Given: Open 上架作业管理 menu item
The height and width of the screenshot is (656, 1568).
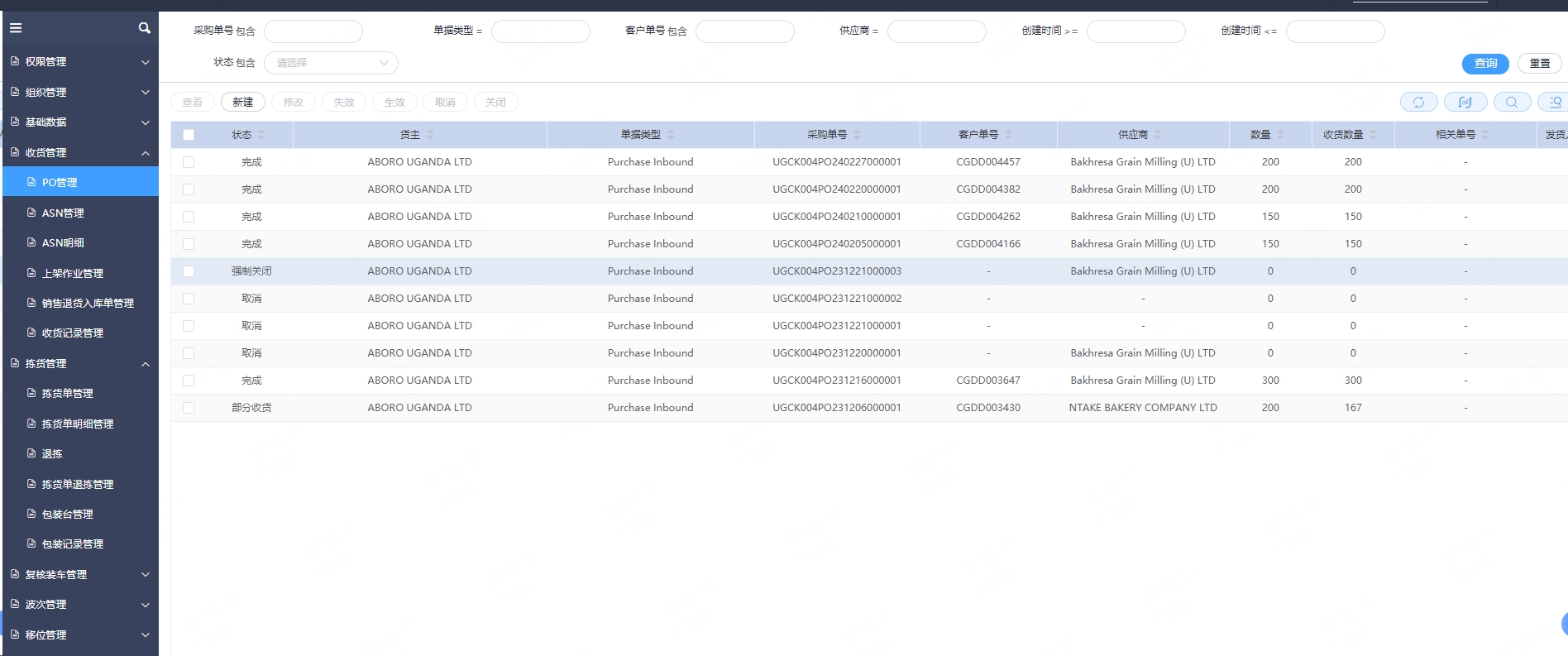Looking at the screenshot, I should point(80,273).
